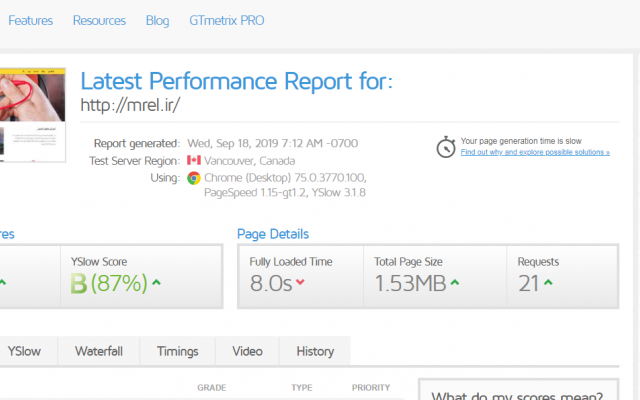
Task: Click the 'Report generated:' label
Action: coord(137,143)
